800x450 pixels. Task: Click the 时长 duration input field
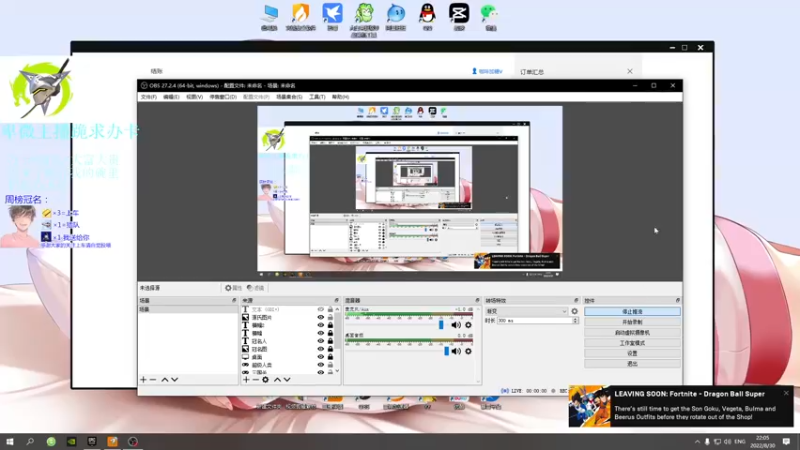tap(534, 320)
